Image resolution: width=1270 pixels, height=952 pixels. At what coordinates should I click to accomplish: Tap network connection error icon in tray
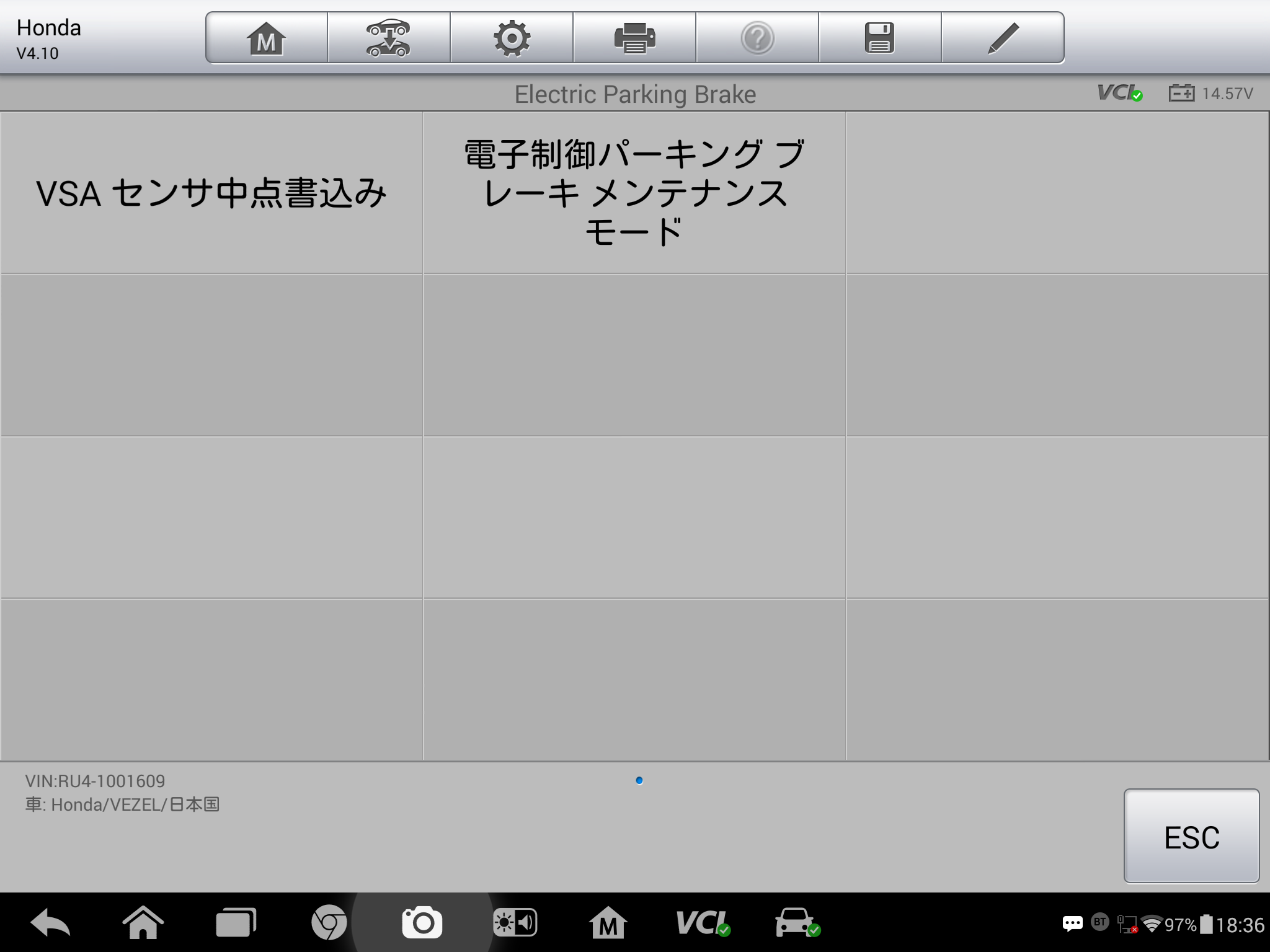(1127, 924)
